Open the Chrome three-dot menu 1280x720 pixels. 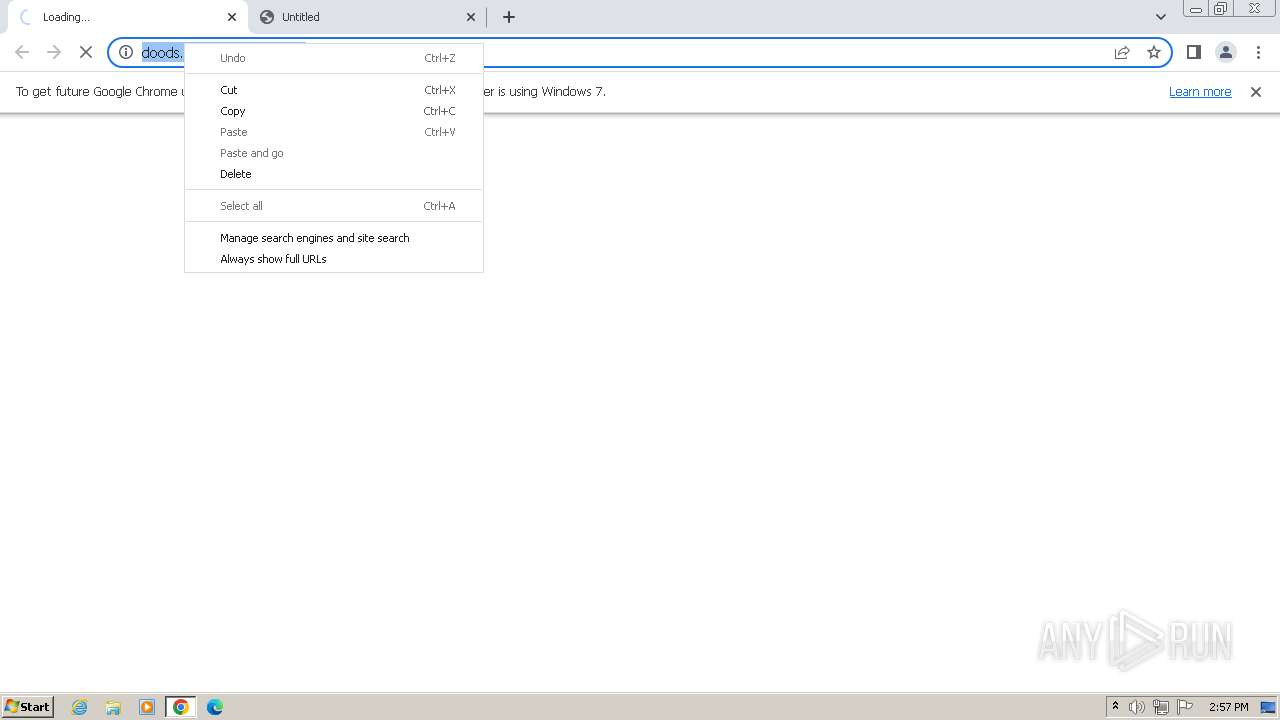1258,52
